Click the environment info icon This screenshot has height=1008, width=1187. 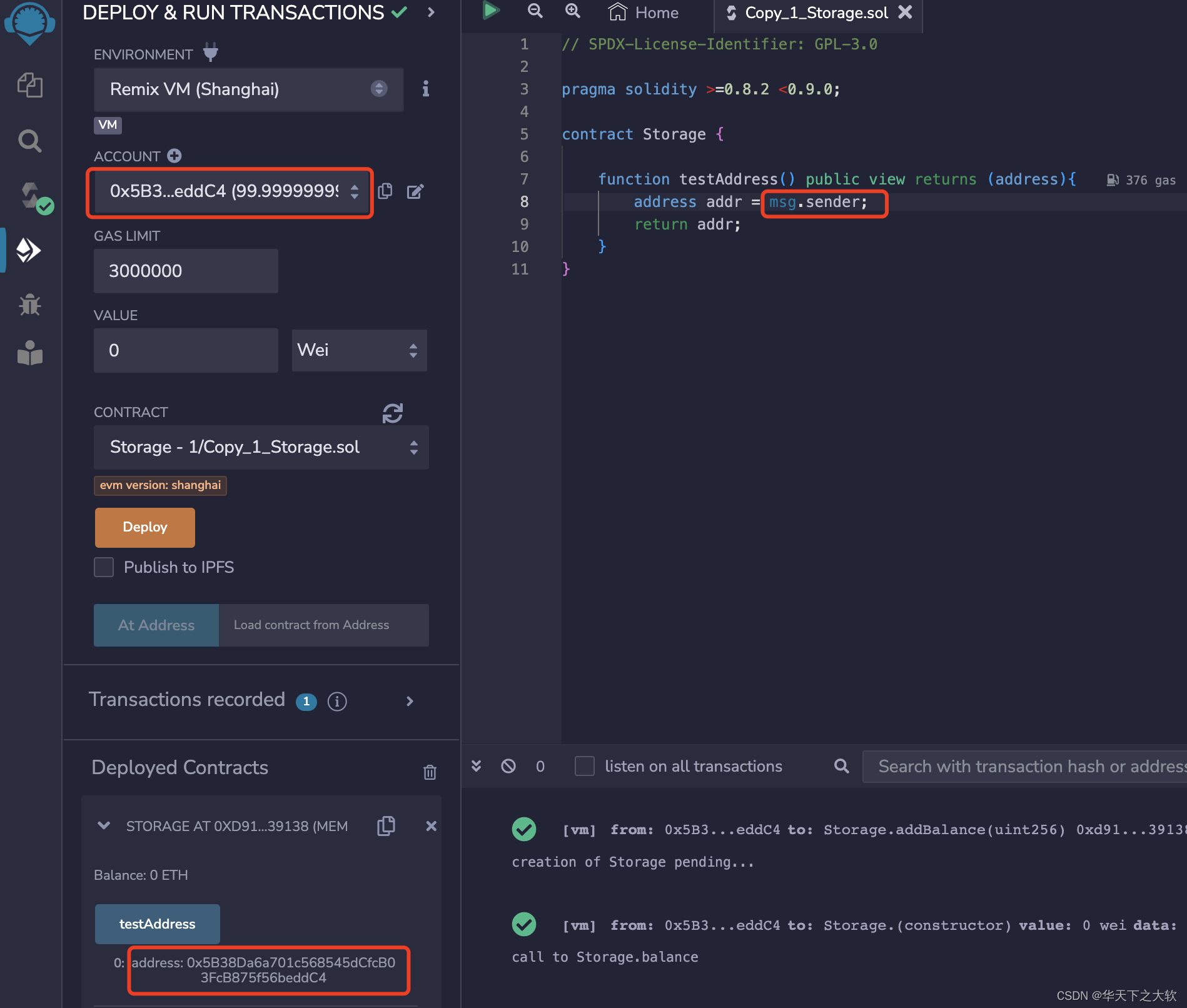pyautogui.click(x=425, y=89)
